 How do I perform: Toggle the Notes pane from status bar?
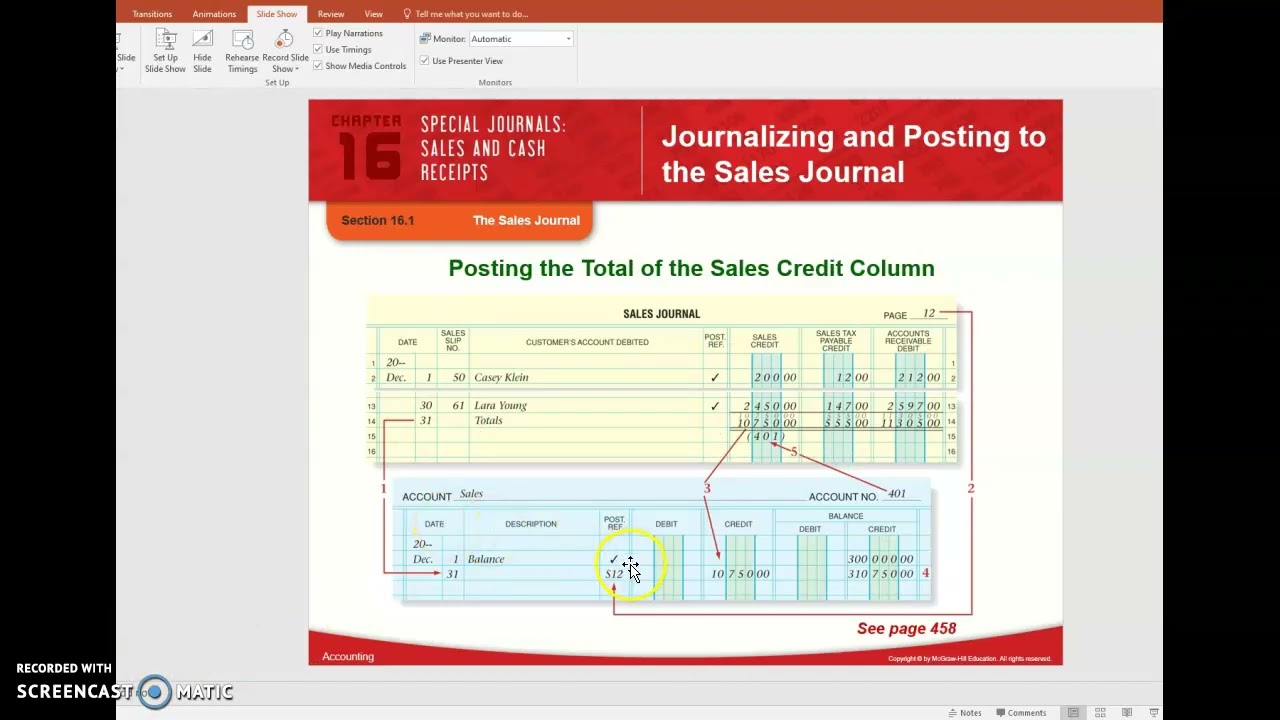965,713
